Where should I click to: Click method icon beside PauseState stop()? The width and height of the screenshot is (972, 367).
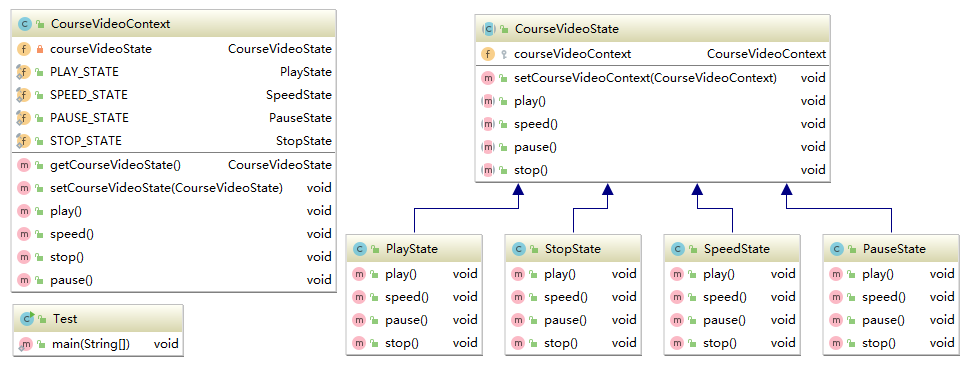click(836, 343)
